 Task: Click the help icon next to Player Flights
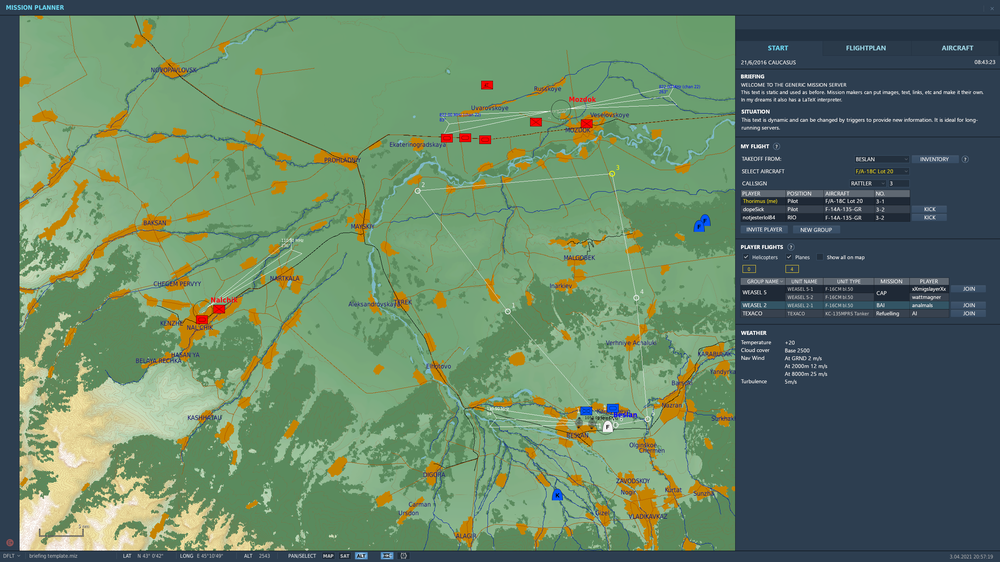790,246
